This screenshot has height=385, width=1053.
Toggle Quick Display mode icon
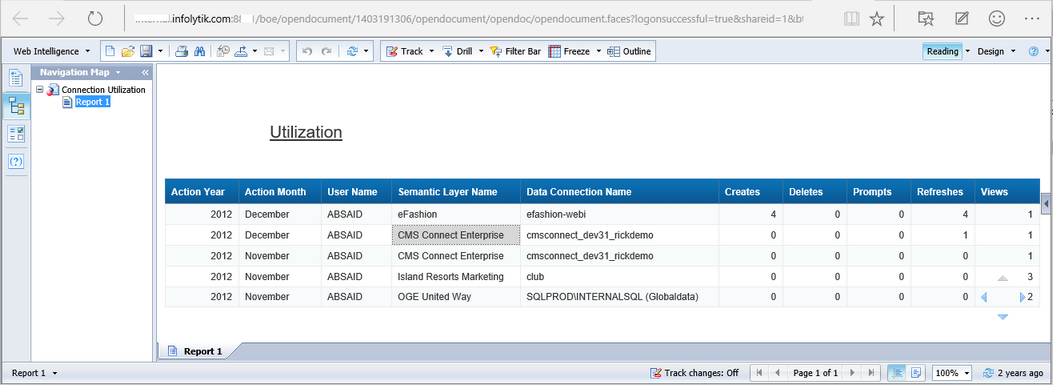point(896,373)
